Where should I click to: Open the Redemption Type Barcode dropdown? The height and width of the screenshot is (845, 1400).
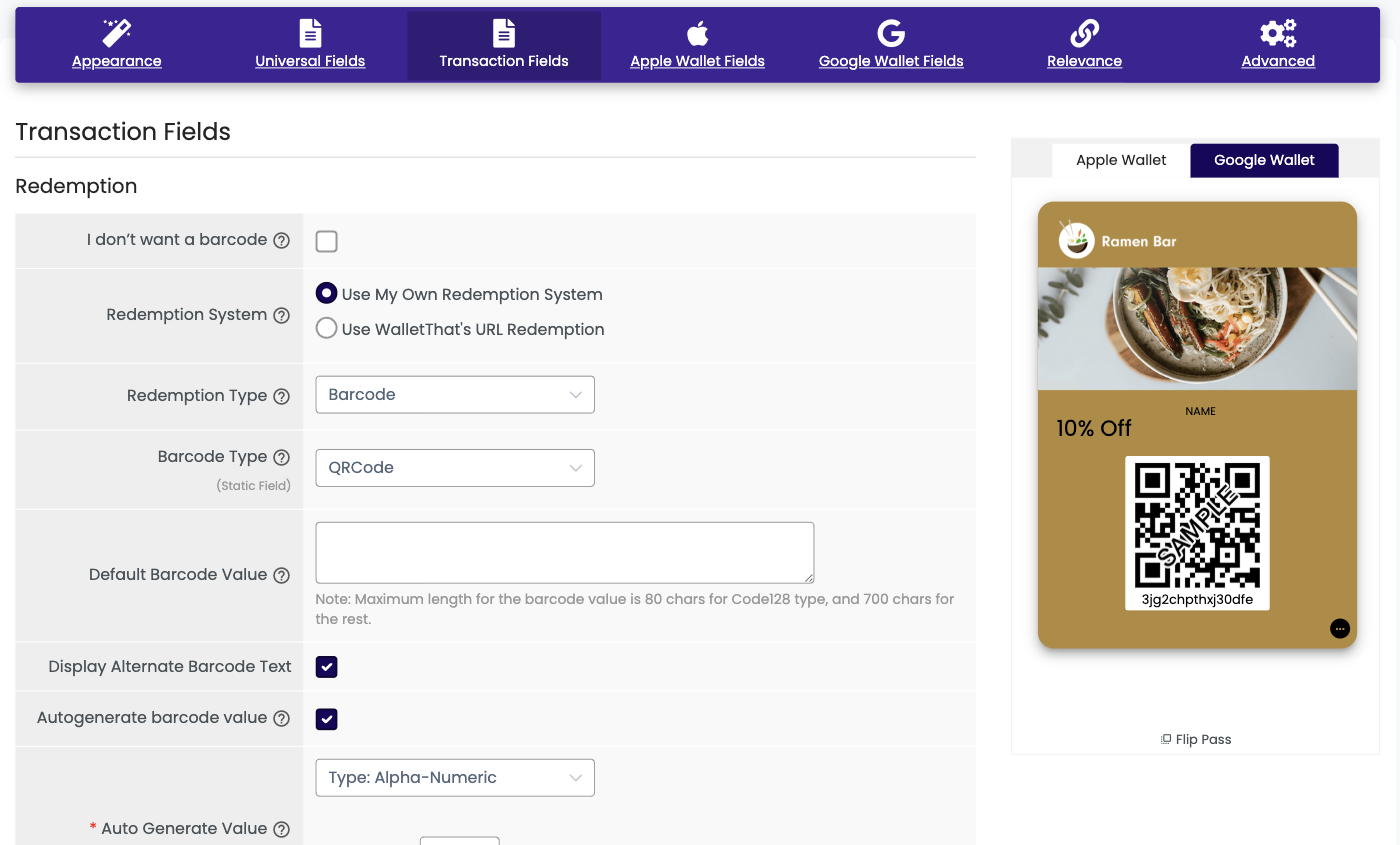point(455,394)
